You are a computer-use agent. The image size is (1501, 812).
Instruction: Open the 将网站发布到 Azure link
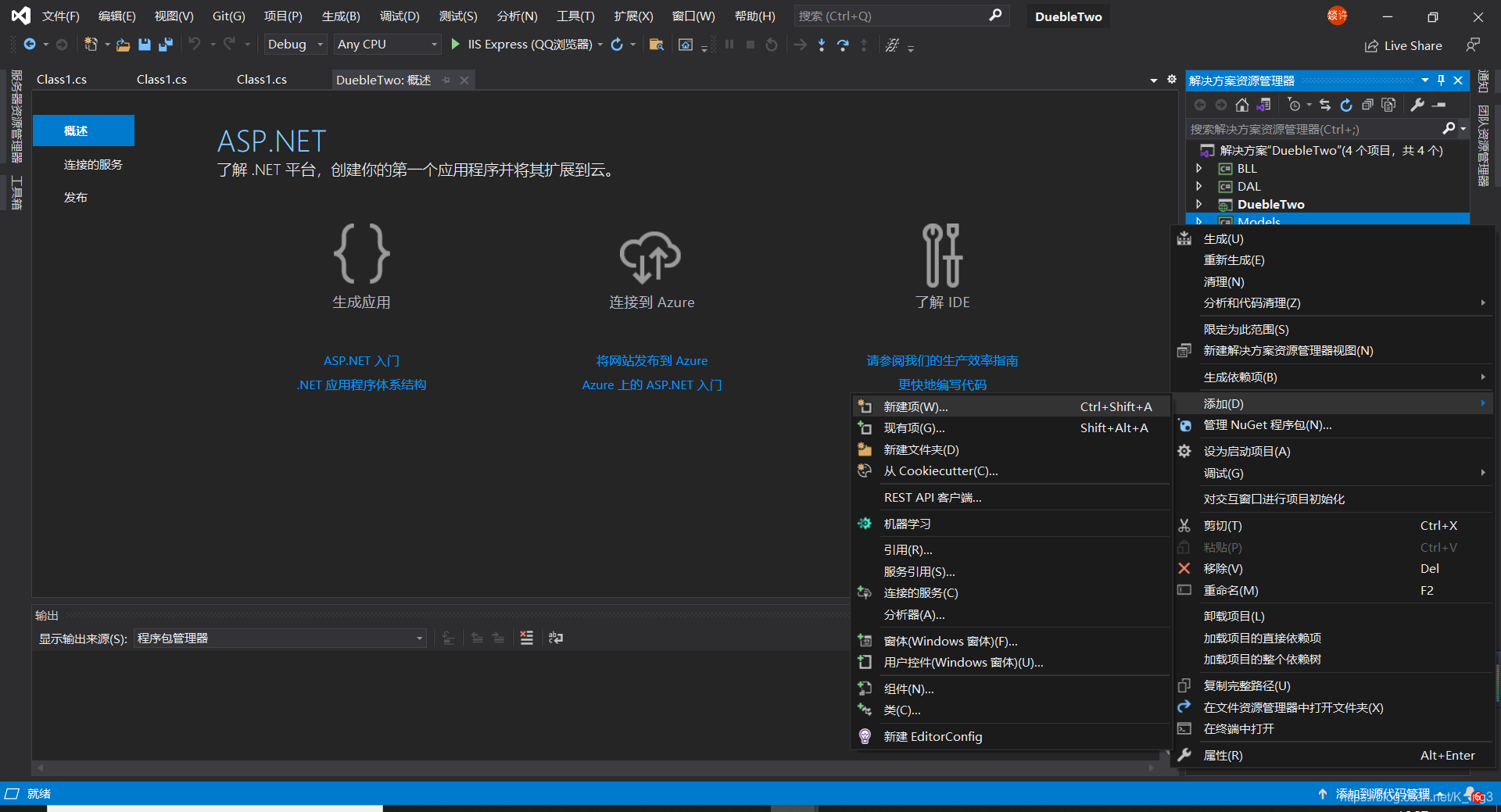pyautogui.click(x=652, y=360)
